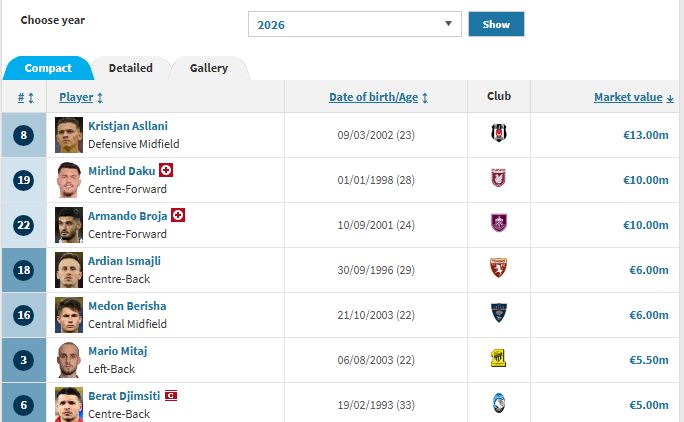Viewport: 684px width, 422px height.
Task: Open the year selection dropdown
Action: pos(354,25)
